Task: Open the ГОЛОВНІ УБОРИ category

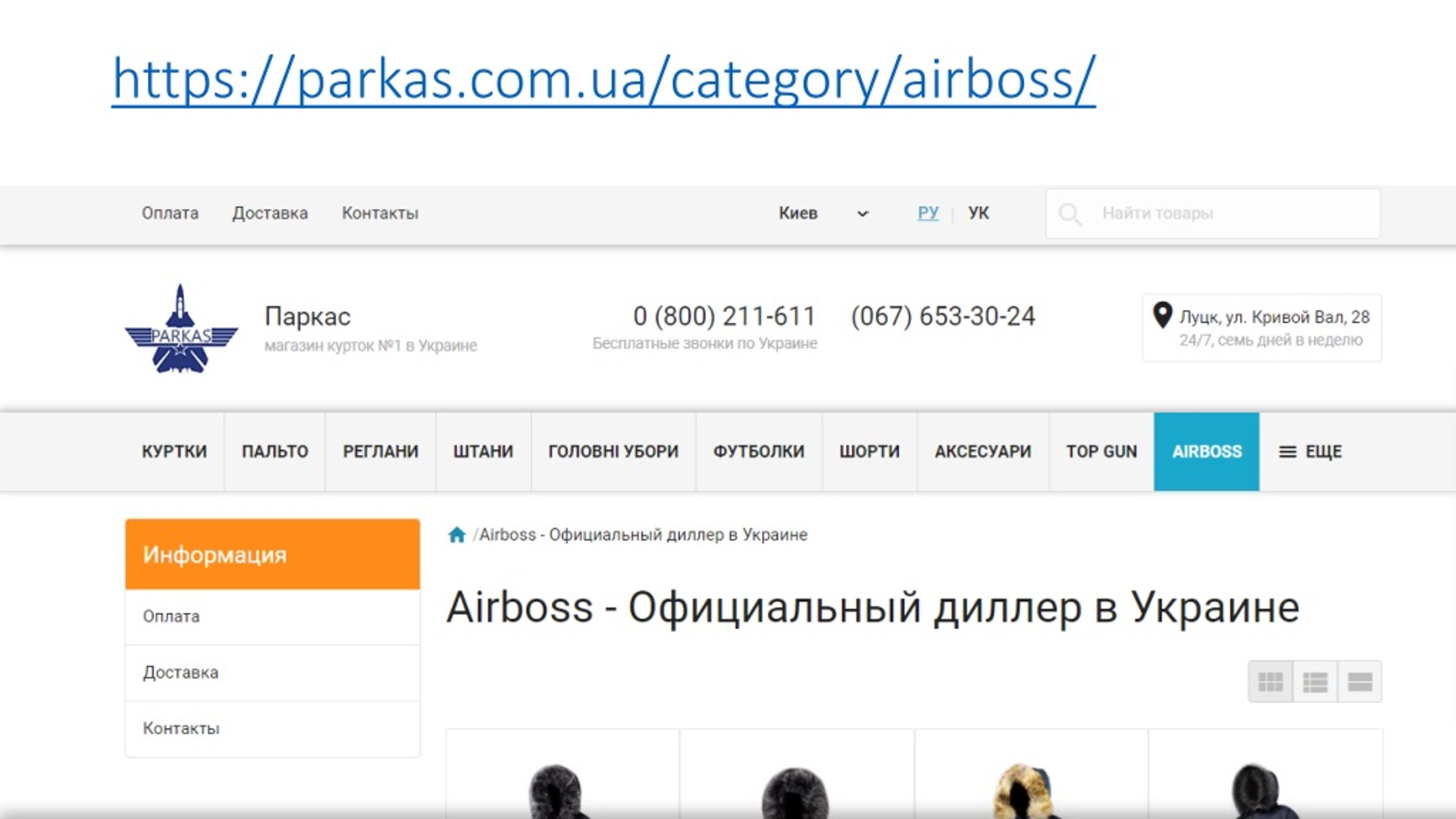Action: 614,452
